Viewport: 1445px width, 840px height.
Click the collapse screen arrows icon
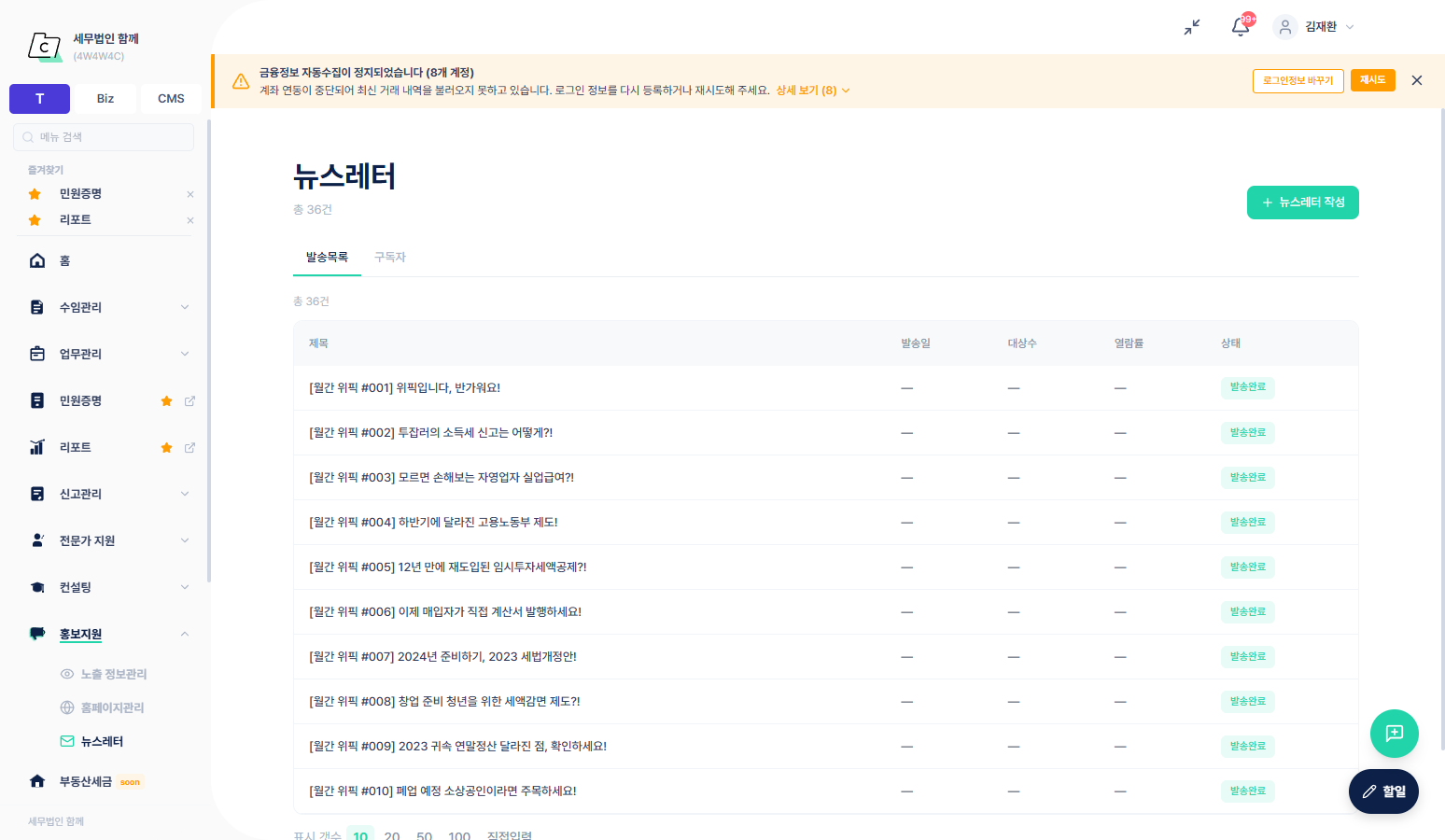(1192, 27)
